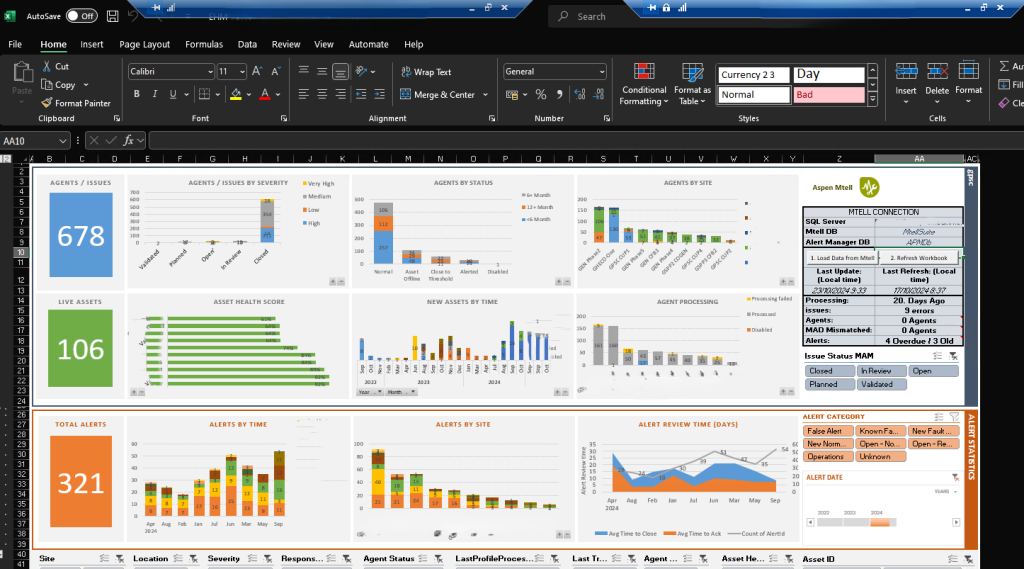Apply the Bad cell style
1024x569 pixels.
click(829, 95)
